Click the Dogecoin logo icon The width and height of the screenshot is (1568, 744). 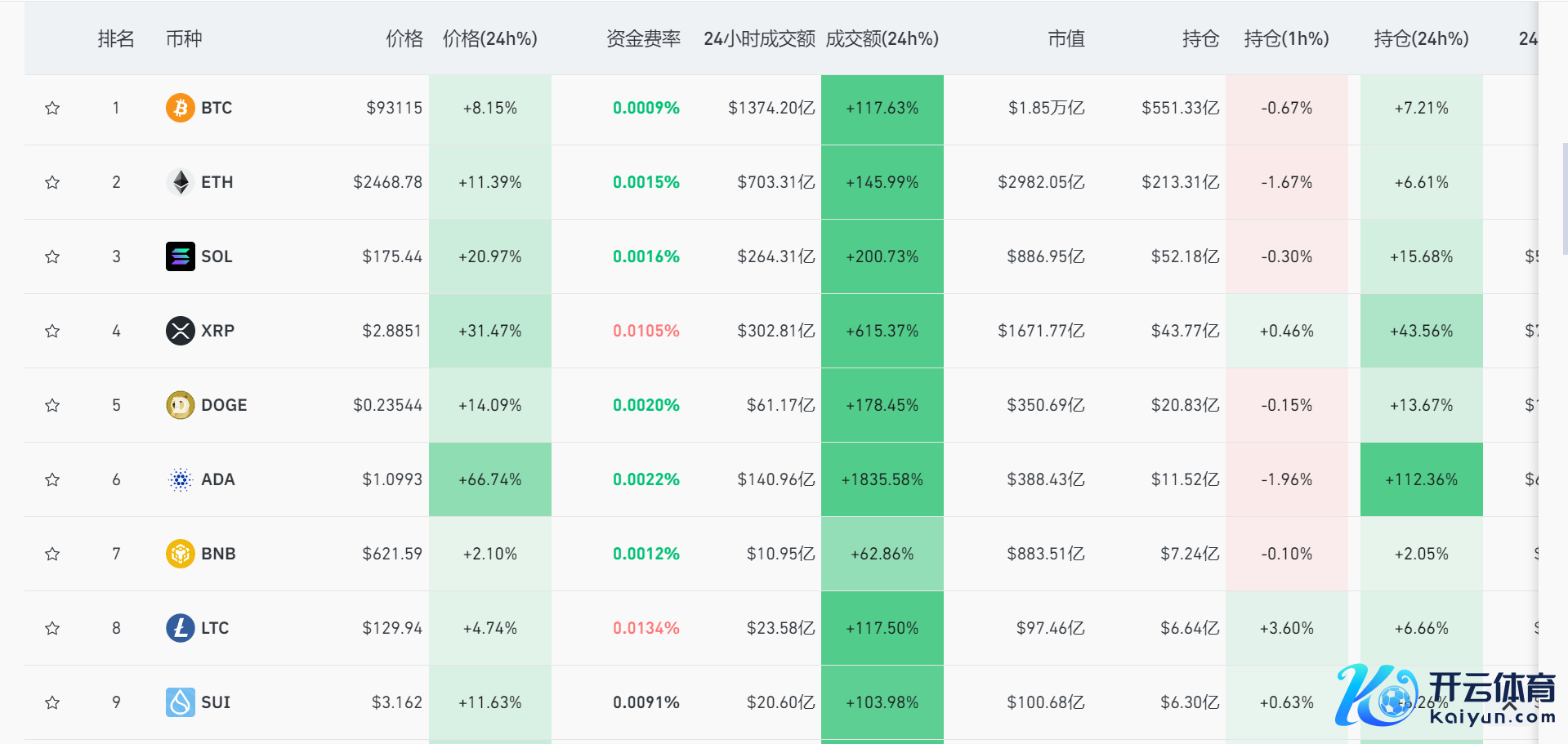click(x=180, y=405)
